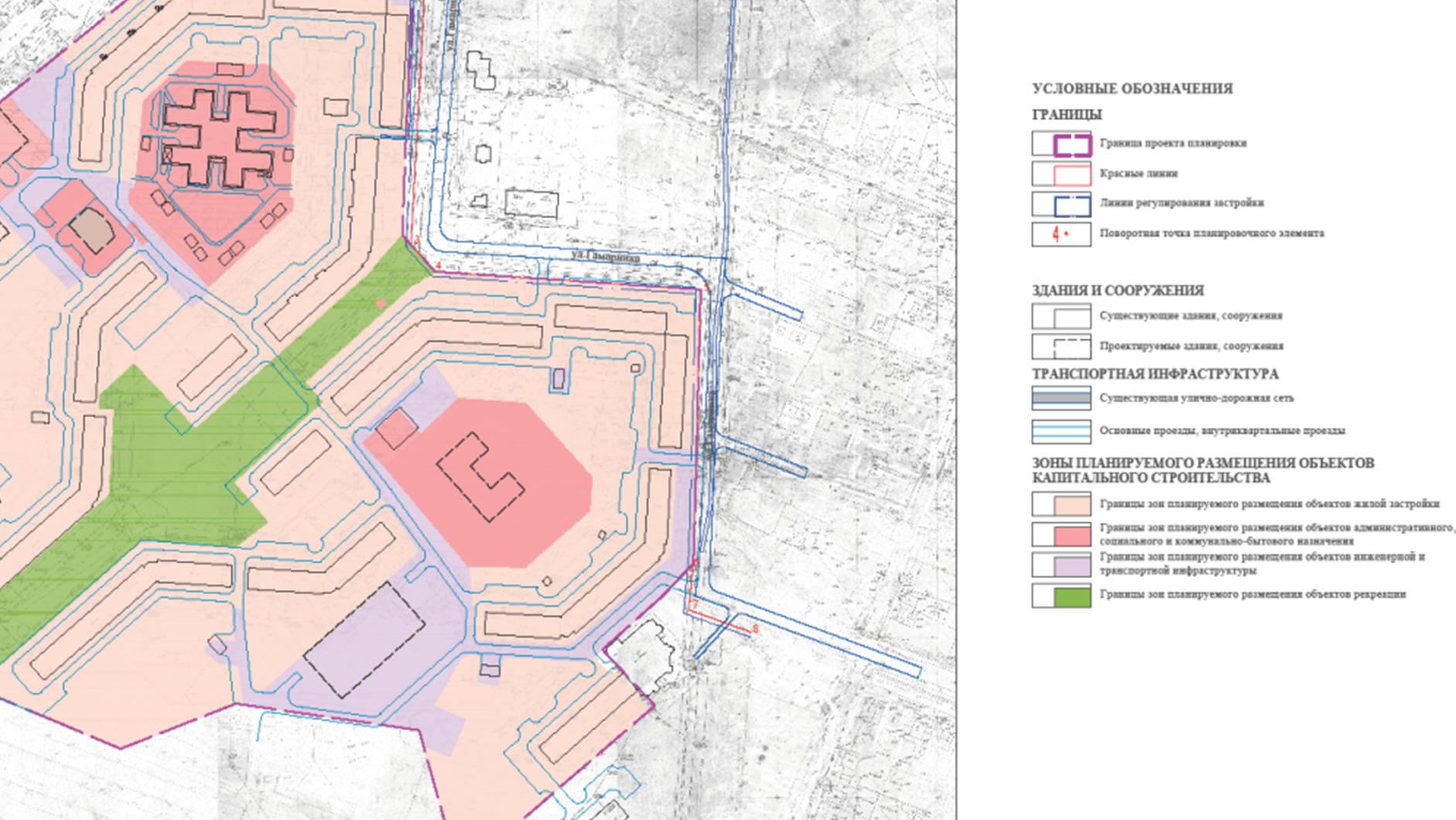Click the 'Основные проезды, внутриквартальные проезды' label
The height and width of the screenshot is (820, 1456).
[x=1222, y=431]
